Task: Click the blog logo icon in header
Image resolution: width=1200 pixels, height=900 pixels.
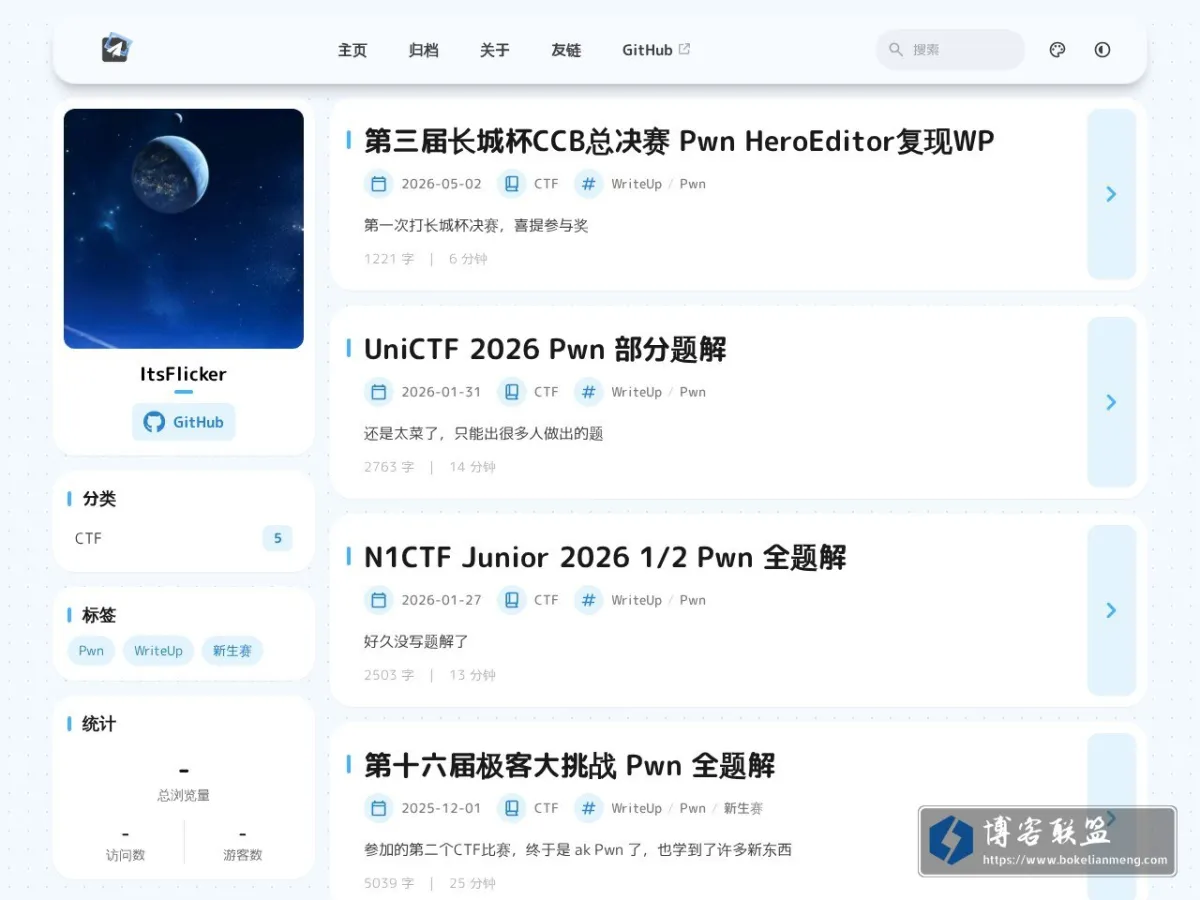Action: click(x=117, y=48)
